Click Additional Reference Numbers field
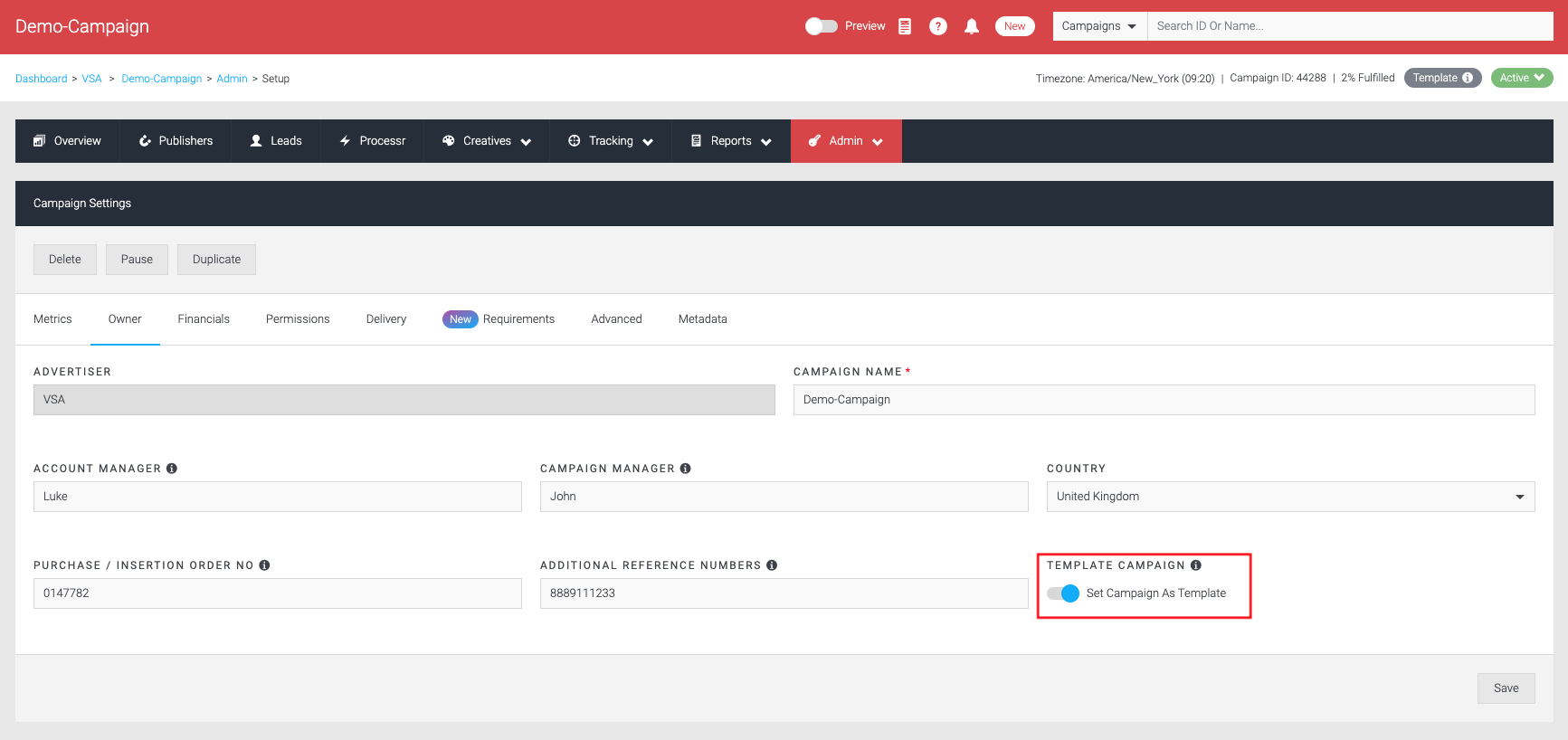 784,593
